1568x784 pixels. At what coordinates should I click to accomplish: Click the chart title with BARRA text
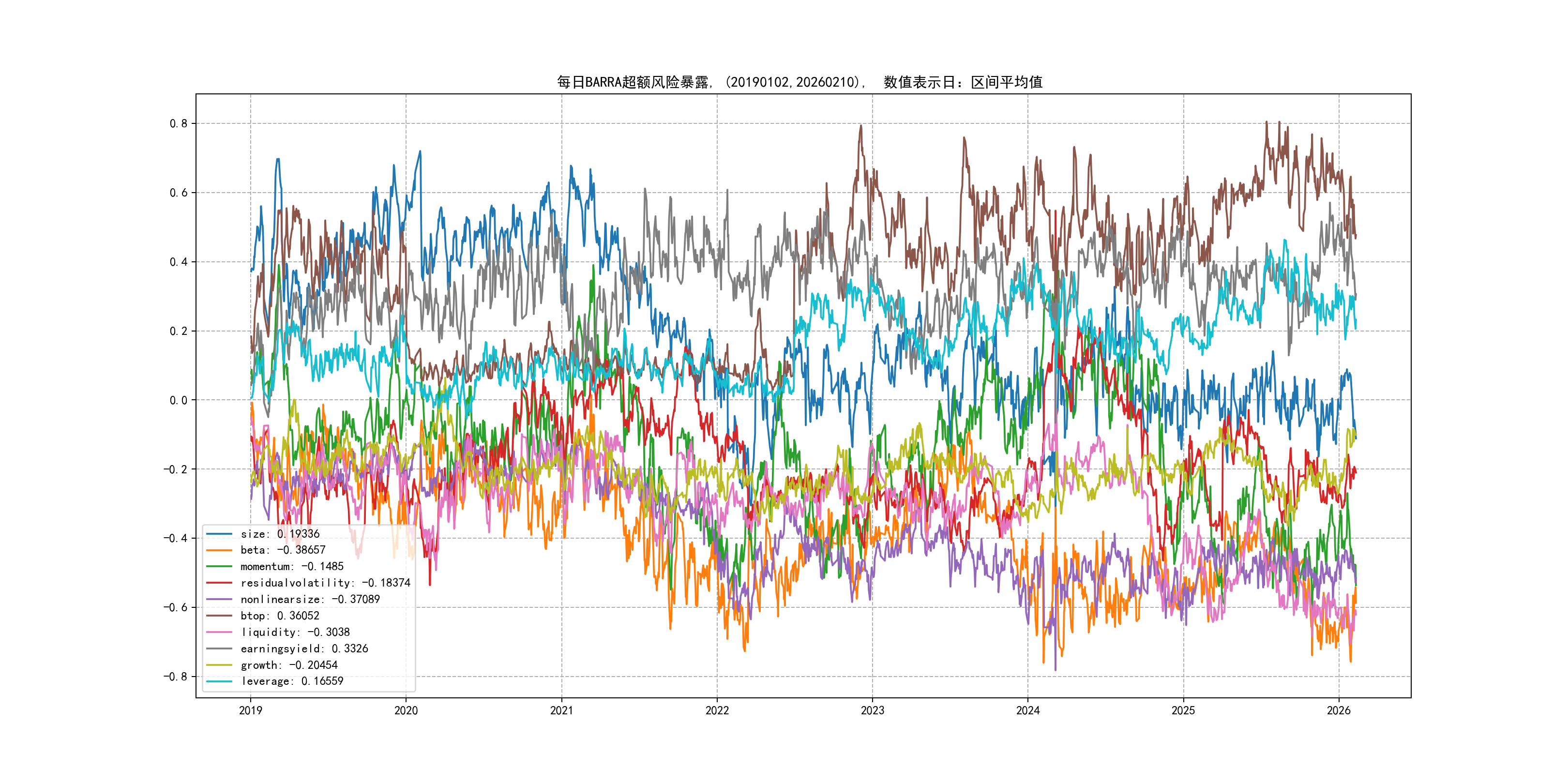[799, 82]
